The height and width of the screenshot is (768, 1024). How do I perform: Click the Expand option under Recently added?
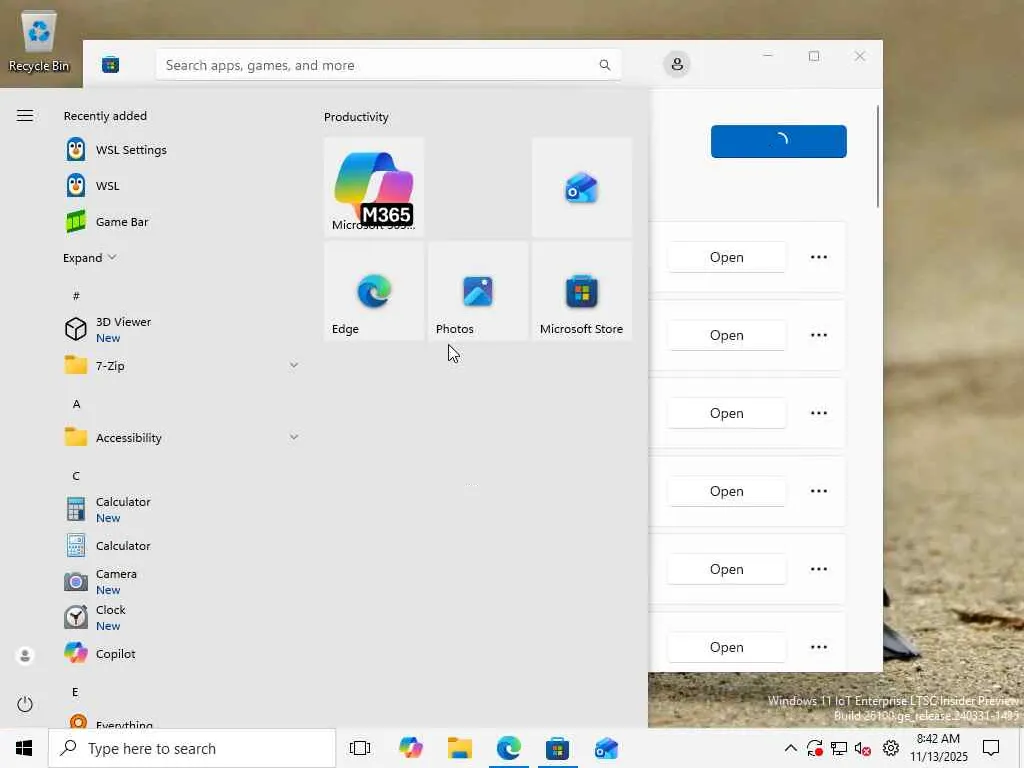[89, 258]
